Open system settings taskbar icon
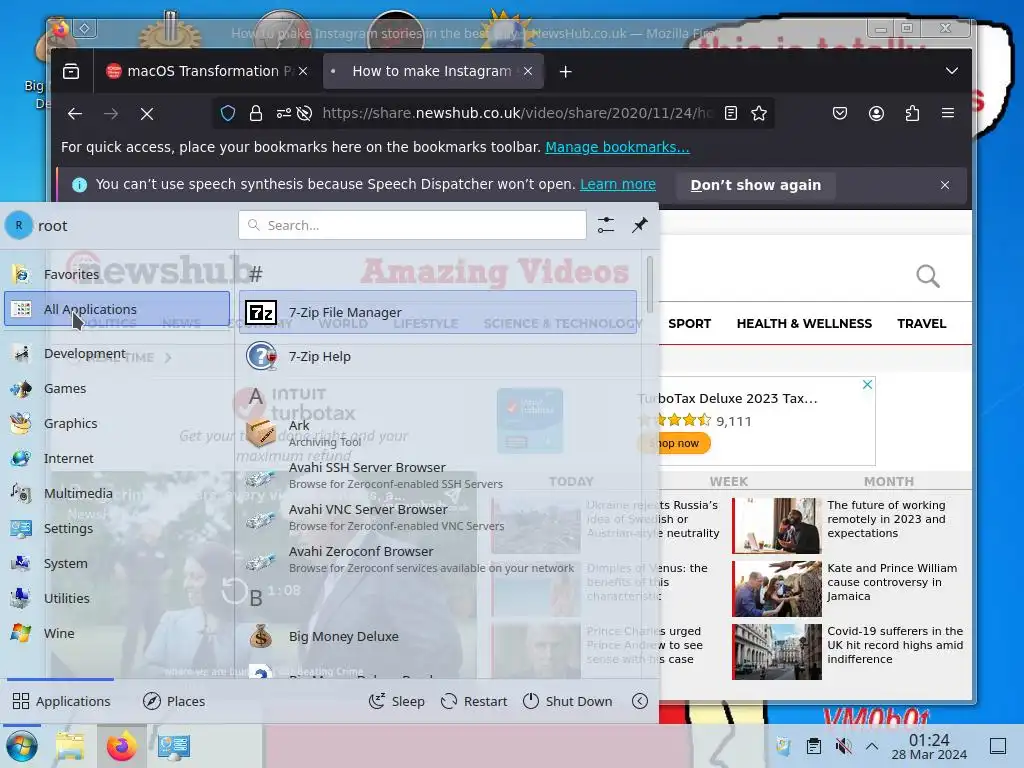This screenshot has height=768, width=1024. pos(174,746)
